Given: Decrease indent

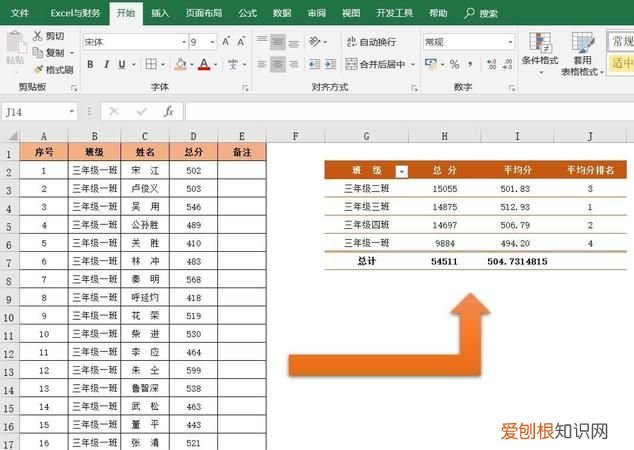Looking at the screenshot, I should coord(315,64).
